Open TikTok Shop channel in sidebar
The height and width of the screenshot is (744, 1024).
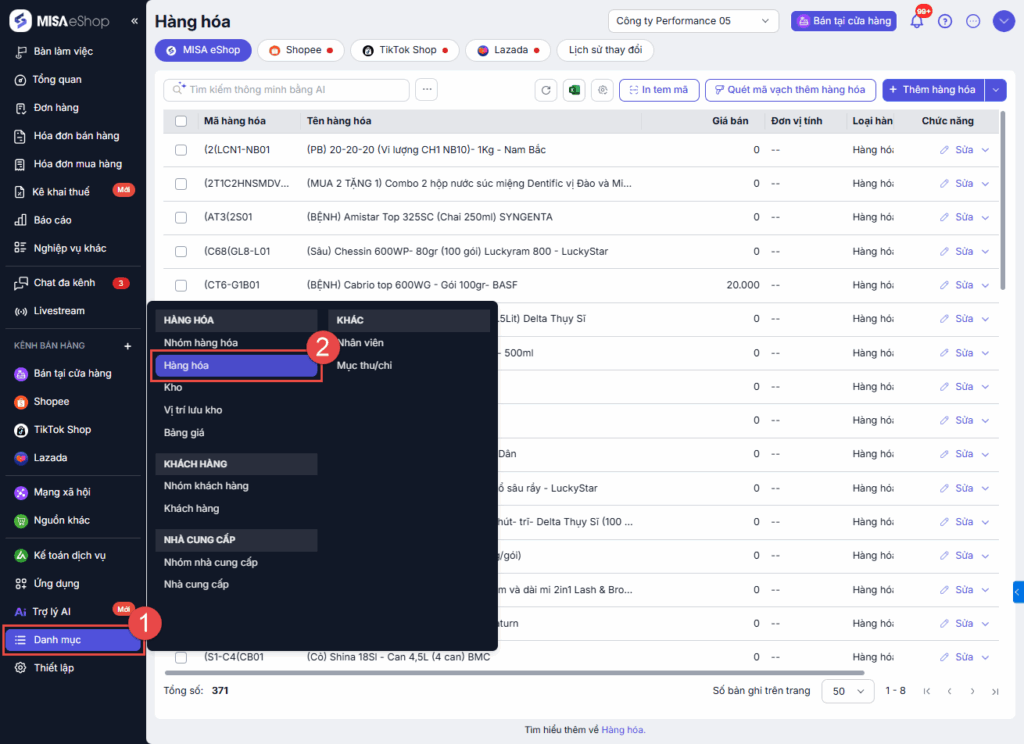coord(63,429)
